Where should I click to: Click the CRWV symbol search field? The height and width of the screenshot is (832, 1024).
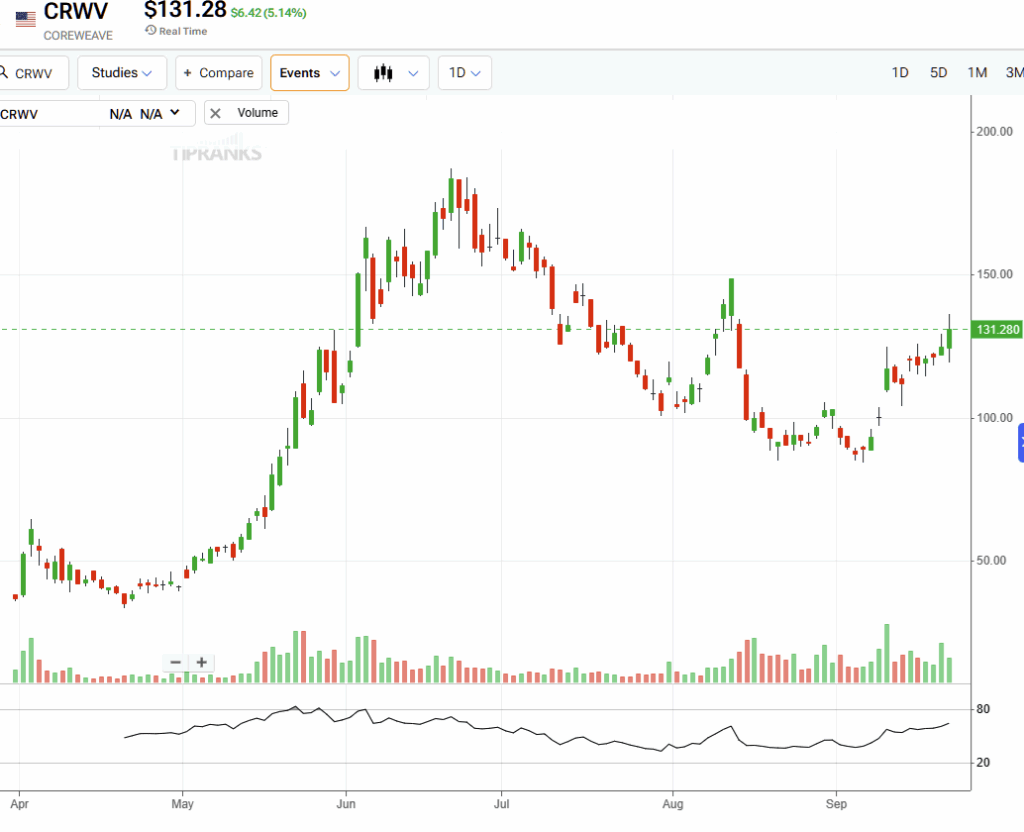(33, 72)
